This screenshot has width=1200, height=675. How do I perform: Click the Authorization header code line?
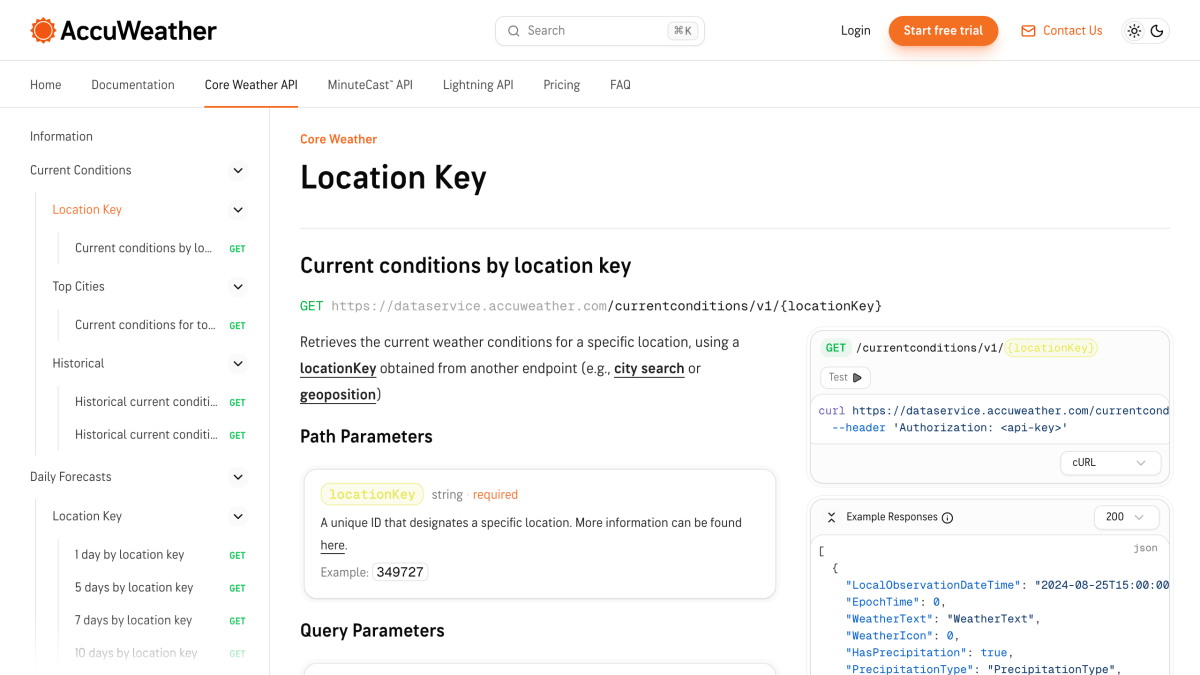point(950,428)
